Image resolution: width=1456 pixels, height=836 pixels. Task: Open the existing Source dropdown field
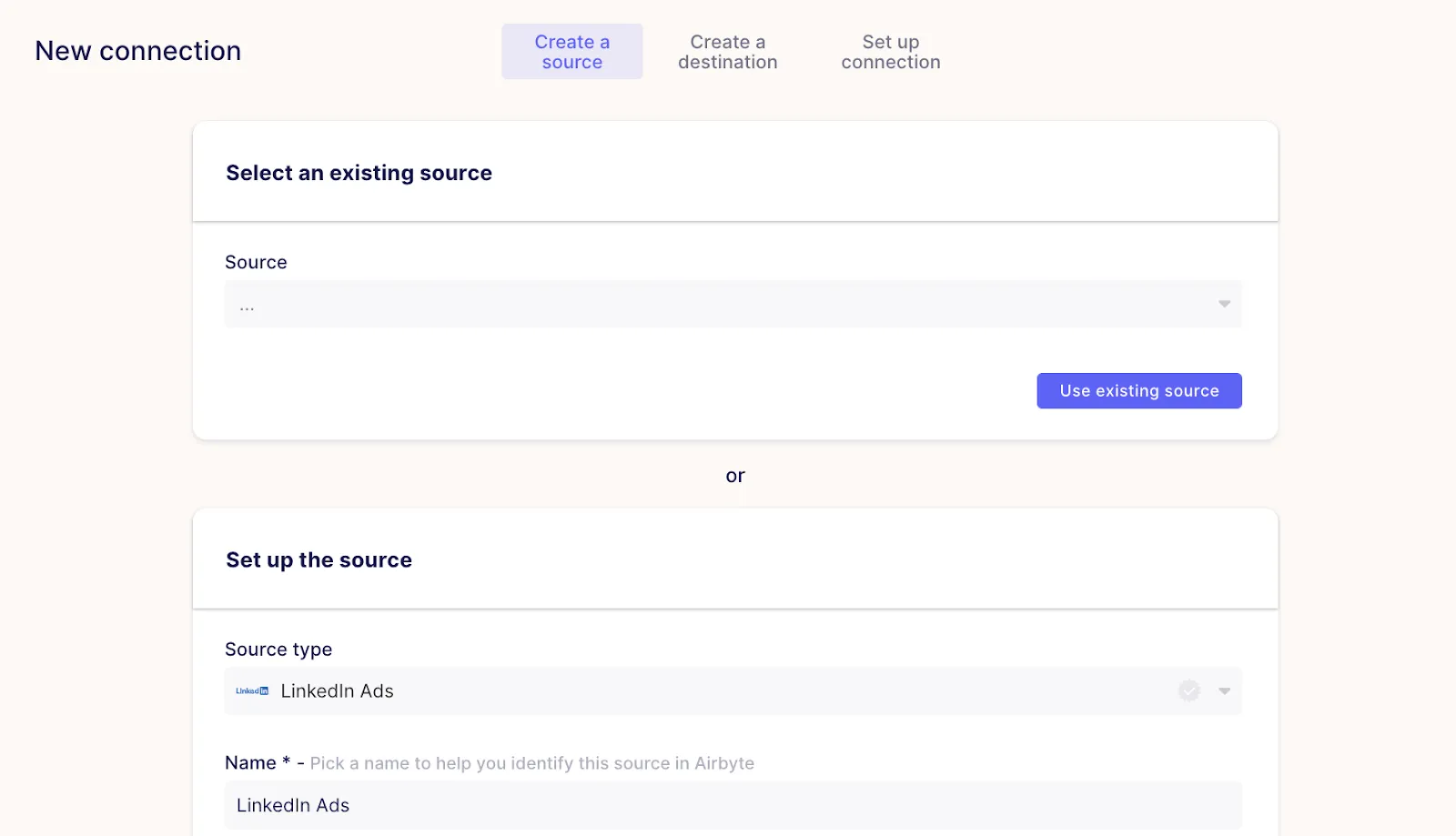click(x=733, y=304)
